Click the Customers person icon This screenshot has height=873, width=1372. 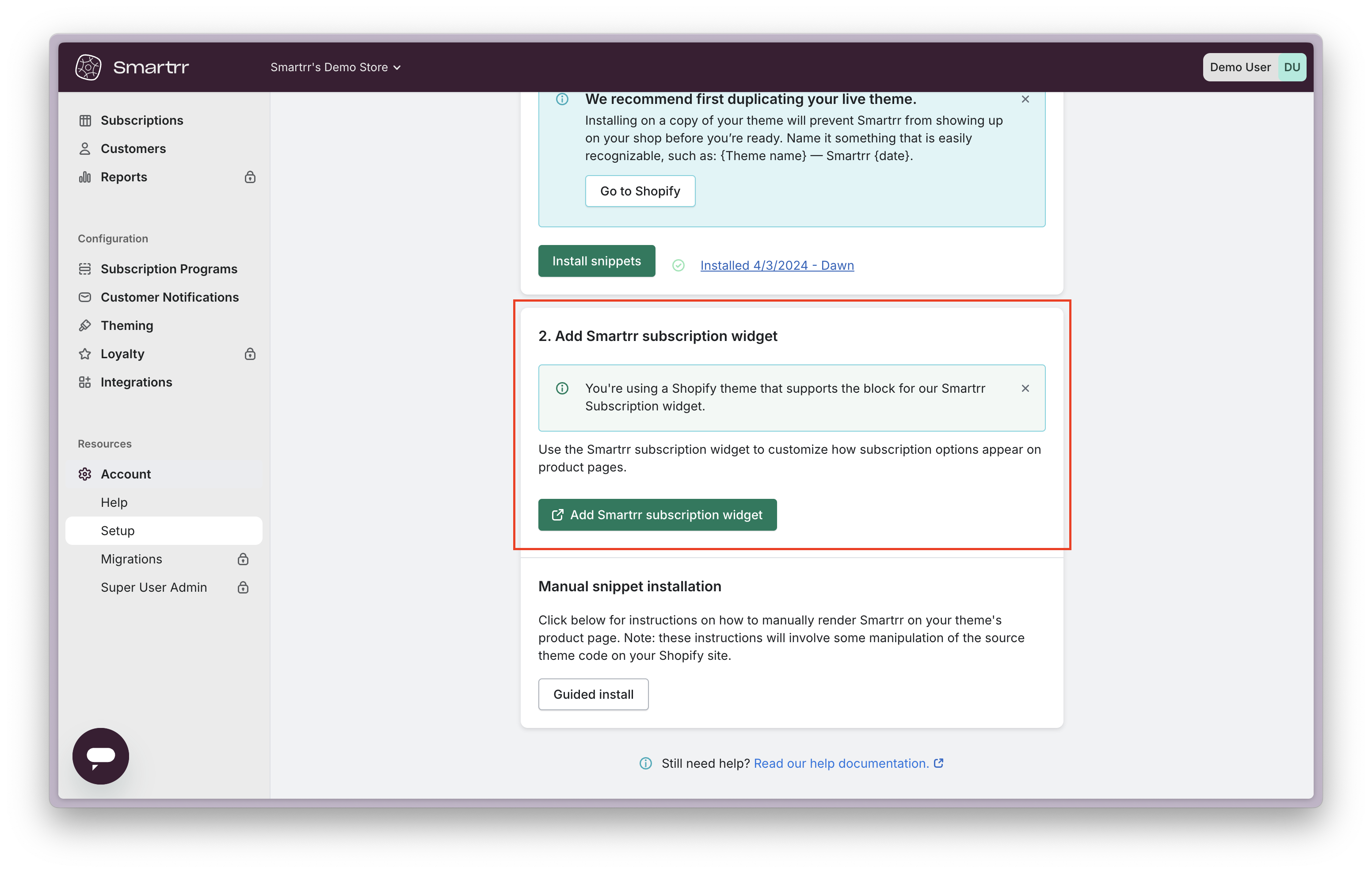coord(85,149)
